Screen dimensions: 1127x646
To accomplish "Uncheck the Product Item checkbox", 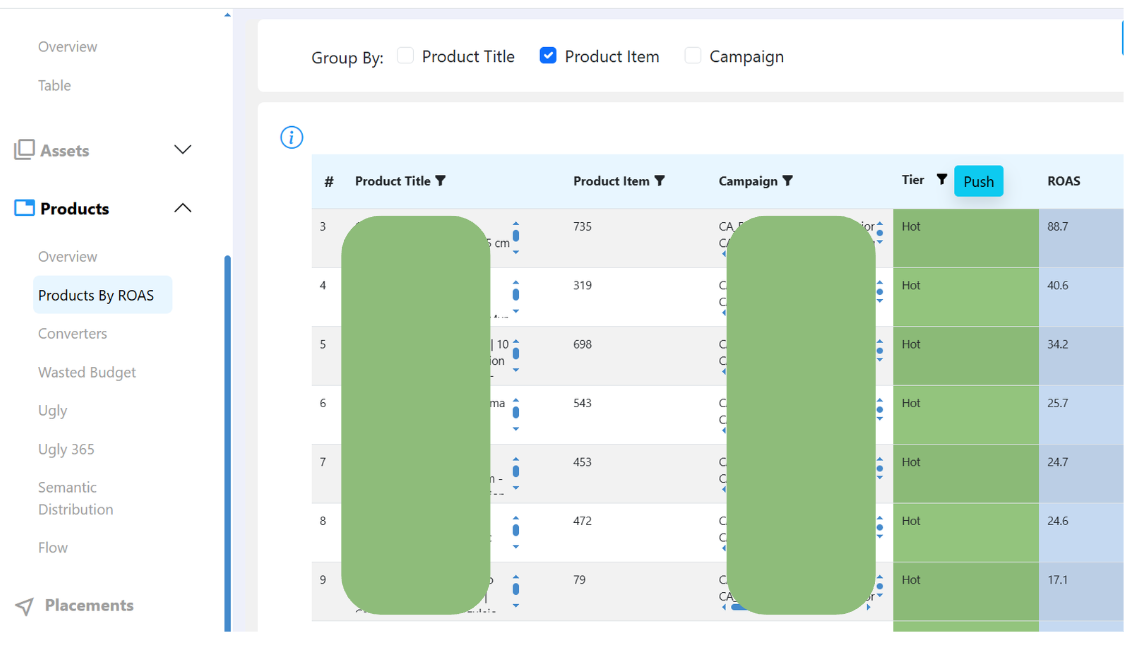I will tap(548, 56).
